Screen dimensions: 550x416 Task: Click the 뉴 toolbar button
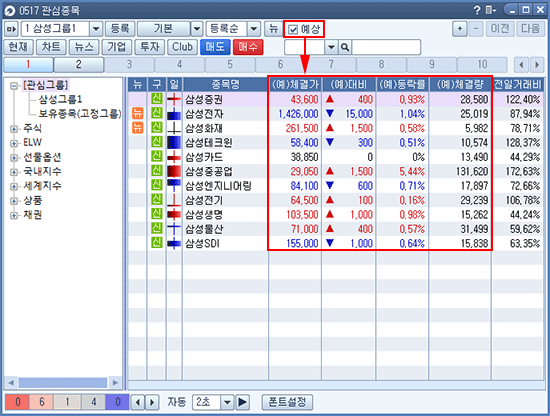273,29
